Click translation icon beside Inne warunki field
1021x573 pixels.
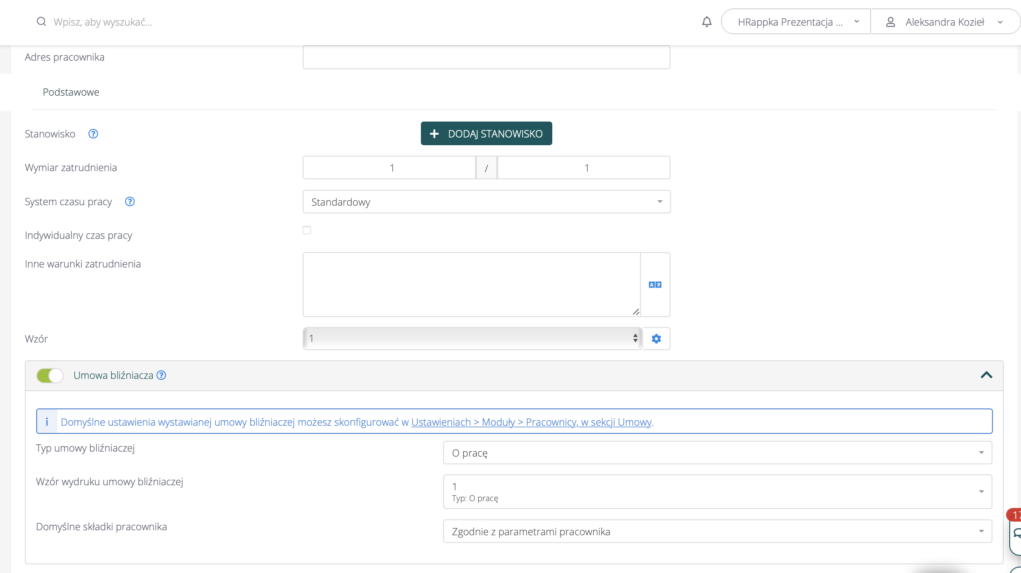[655, 285]
